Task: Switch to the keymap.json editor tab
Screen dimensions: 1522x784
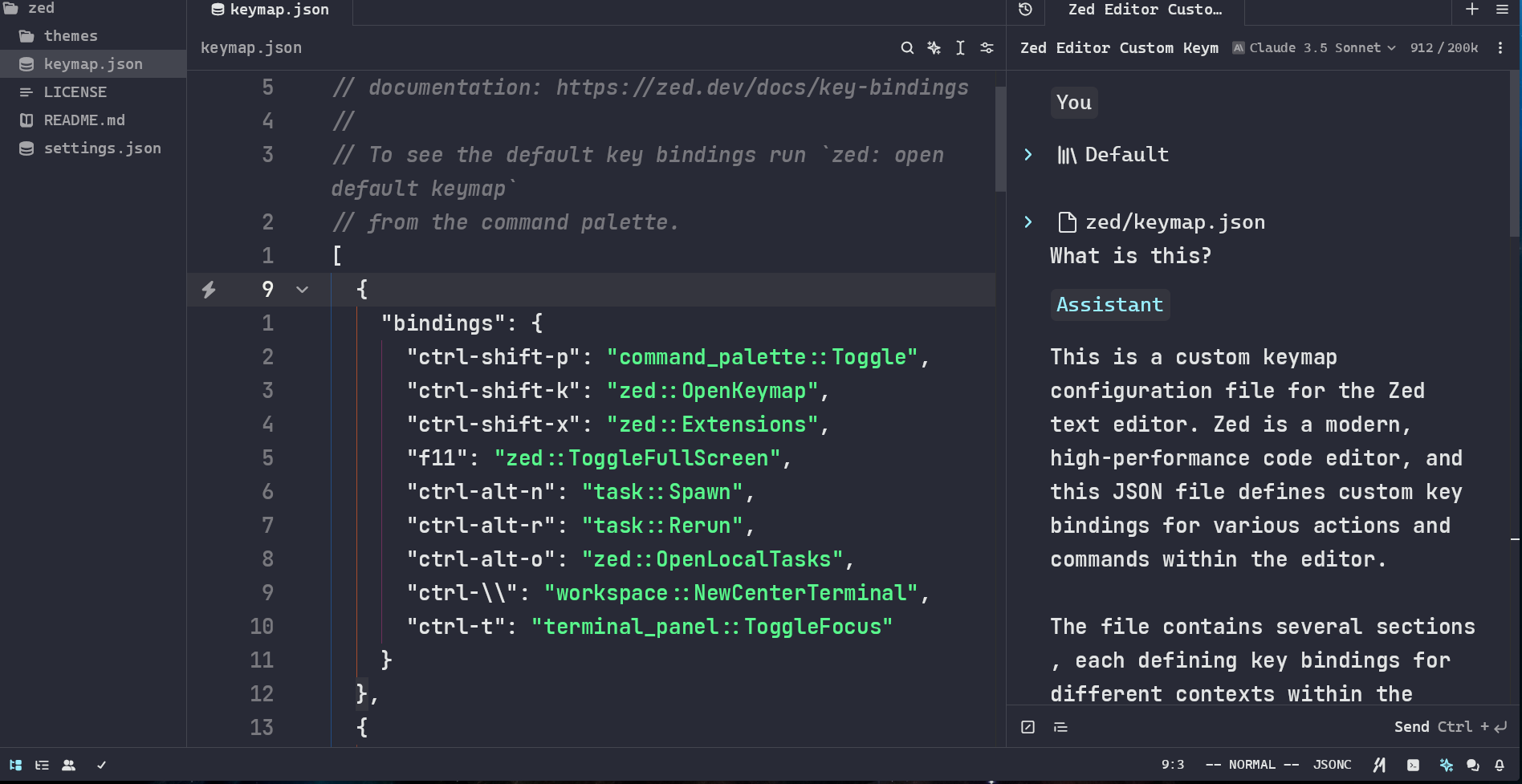Action: coord(270,10)
